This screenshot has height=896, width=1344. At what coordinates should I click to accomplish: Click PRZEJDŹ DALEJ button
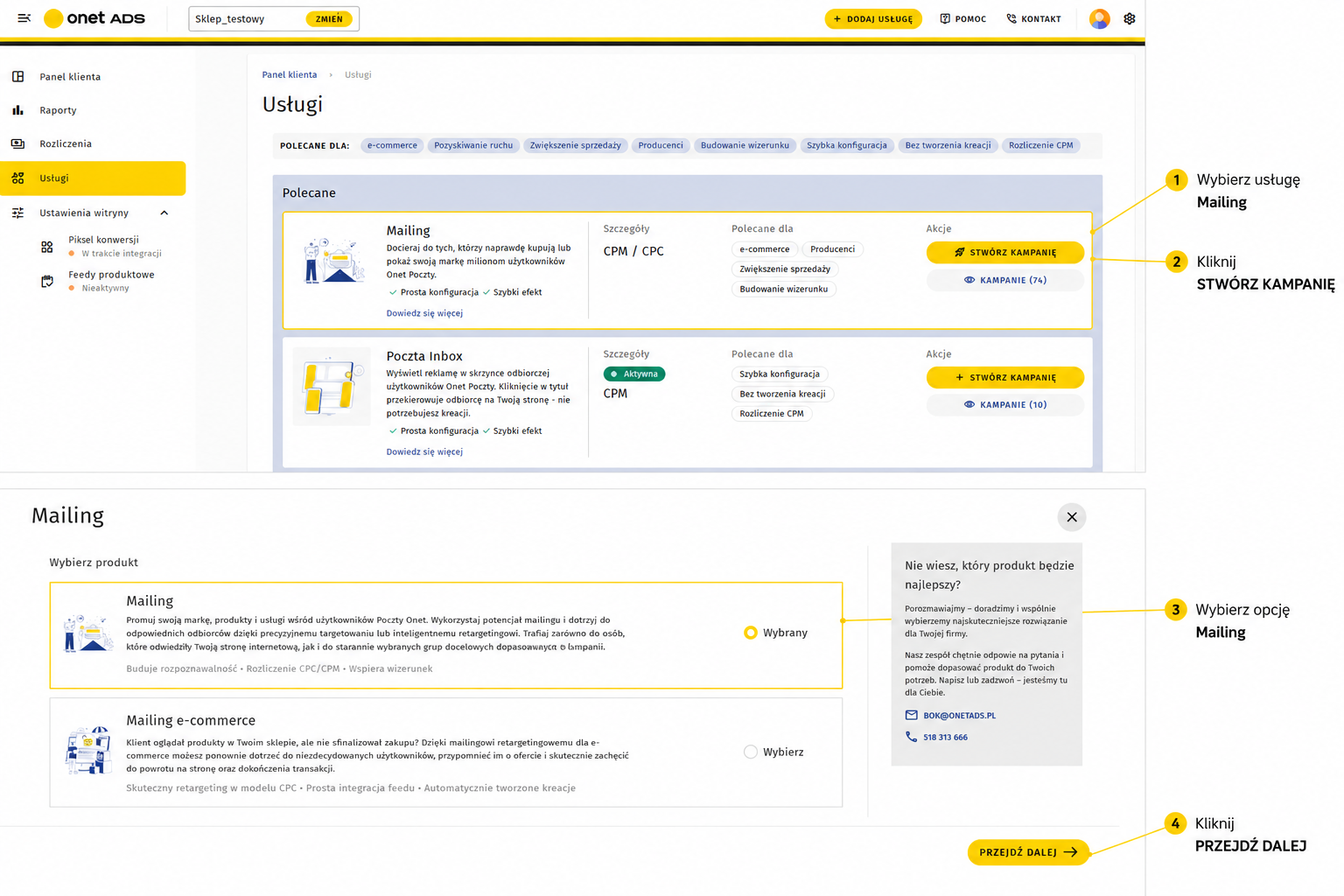[1028, 852]
